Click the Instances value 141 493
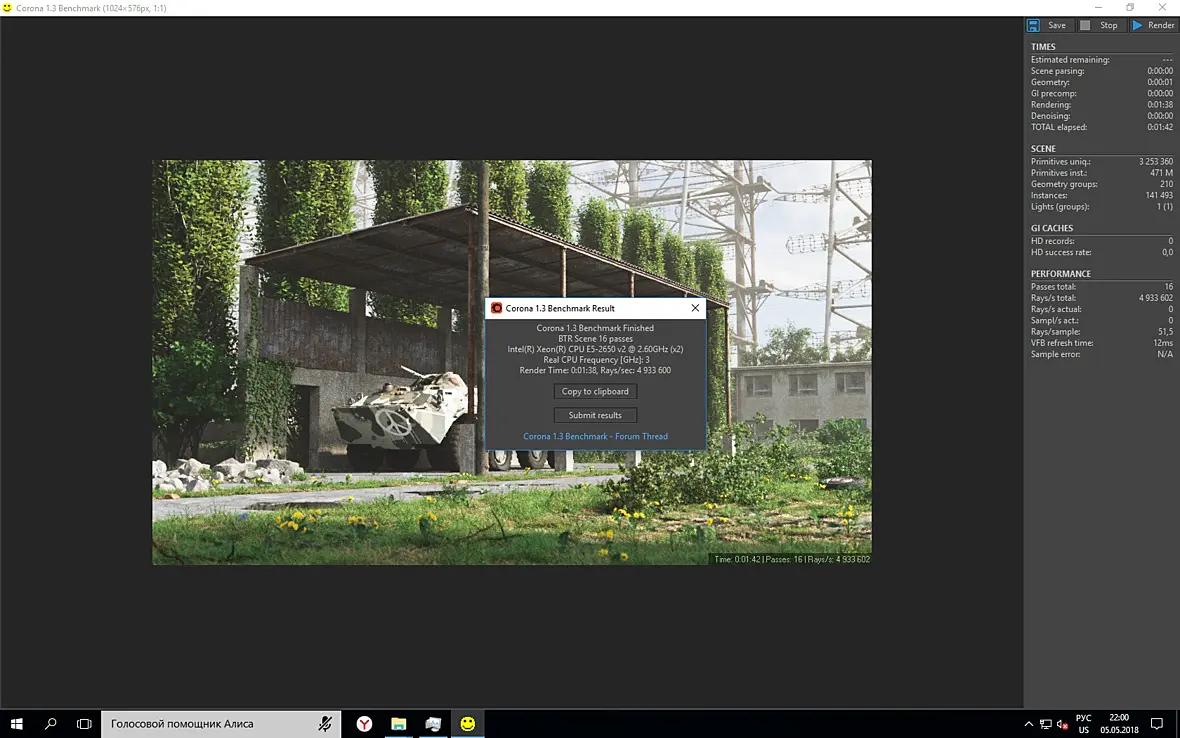1180x738 pixels. pyautogui.click(x=1159, y=196)
